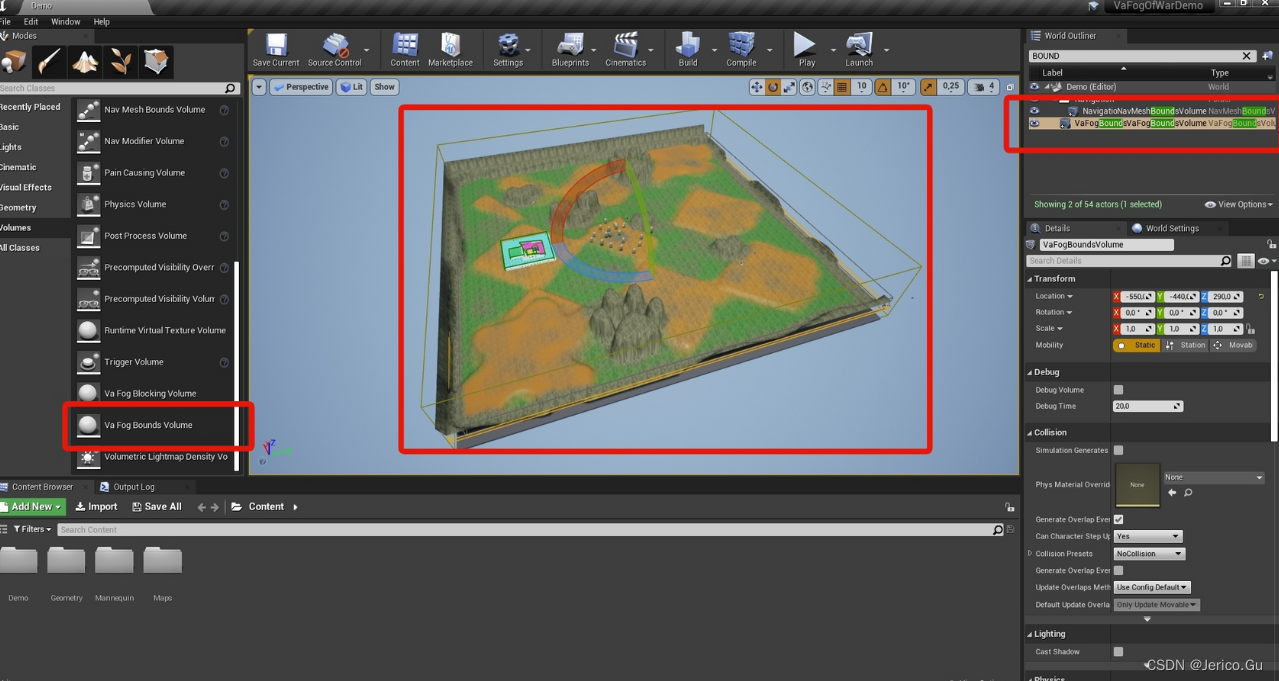Click the Va Fog Bounds Volume sphere icon
This screenshot has width=1279, height=681.
tap(88, 425)
